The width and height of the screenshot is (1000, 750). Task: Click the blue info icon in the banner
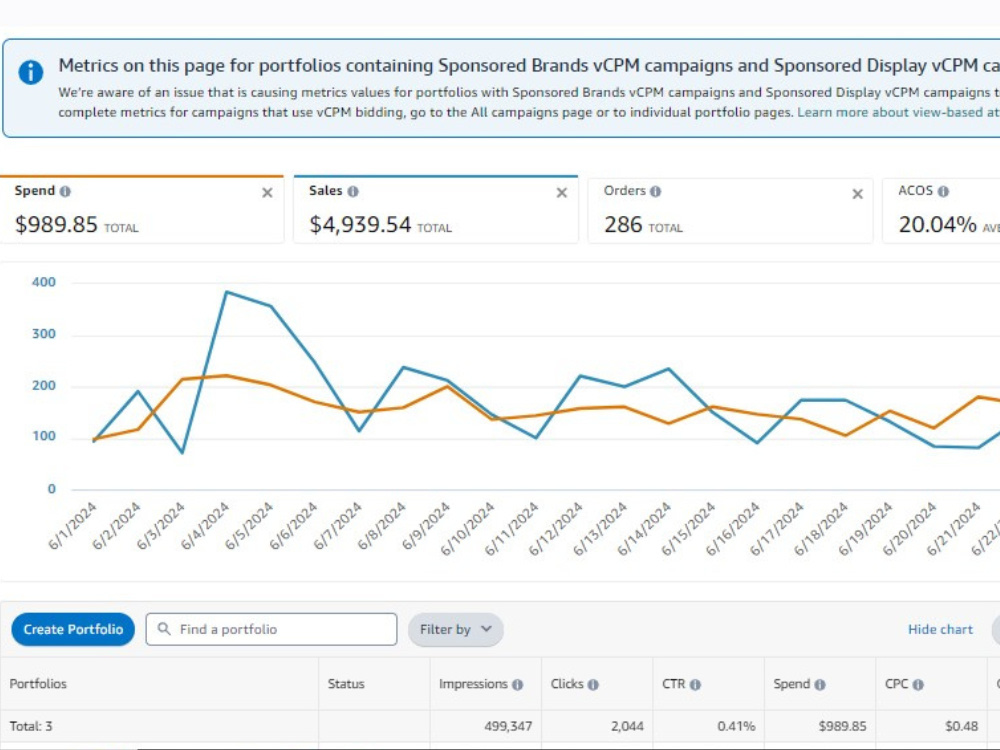31,72
